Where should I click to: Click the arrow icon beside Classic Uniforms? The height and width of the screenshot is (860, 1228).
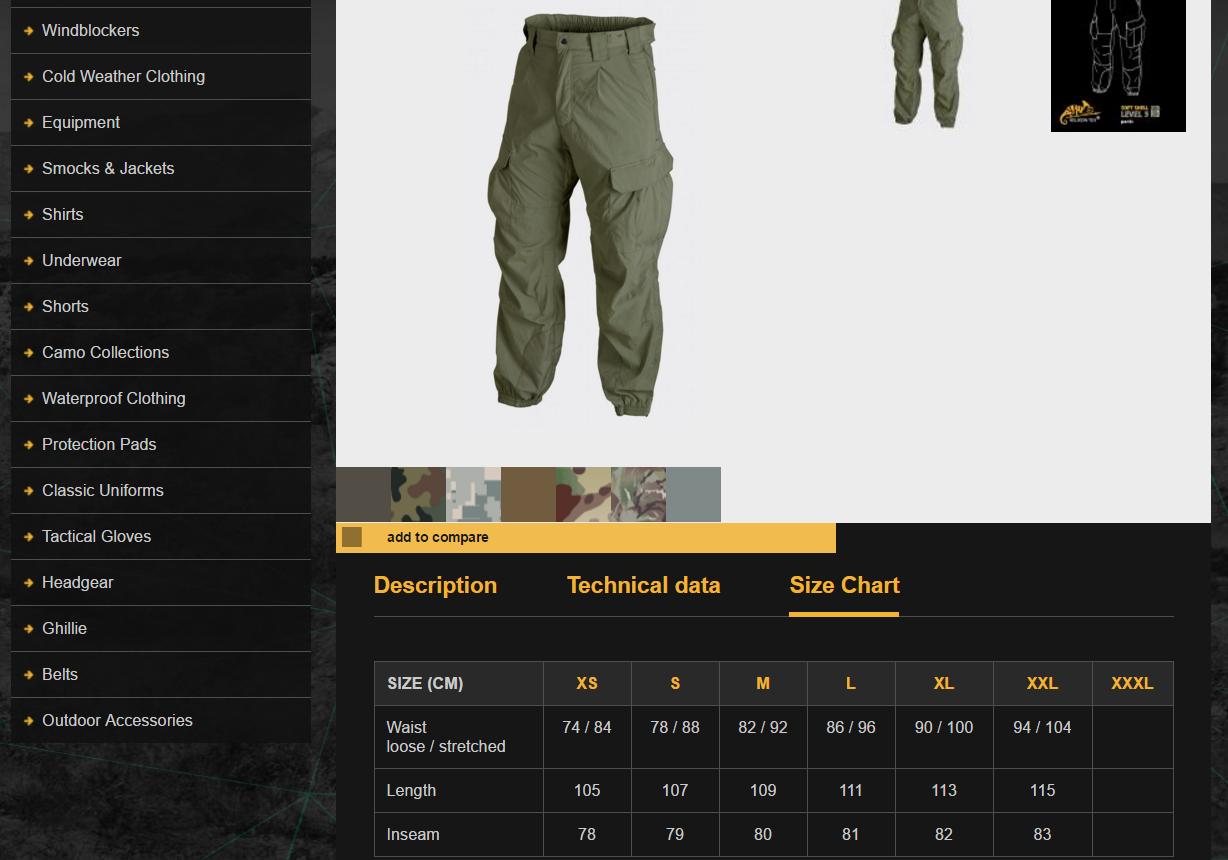28,490
